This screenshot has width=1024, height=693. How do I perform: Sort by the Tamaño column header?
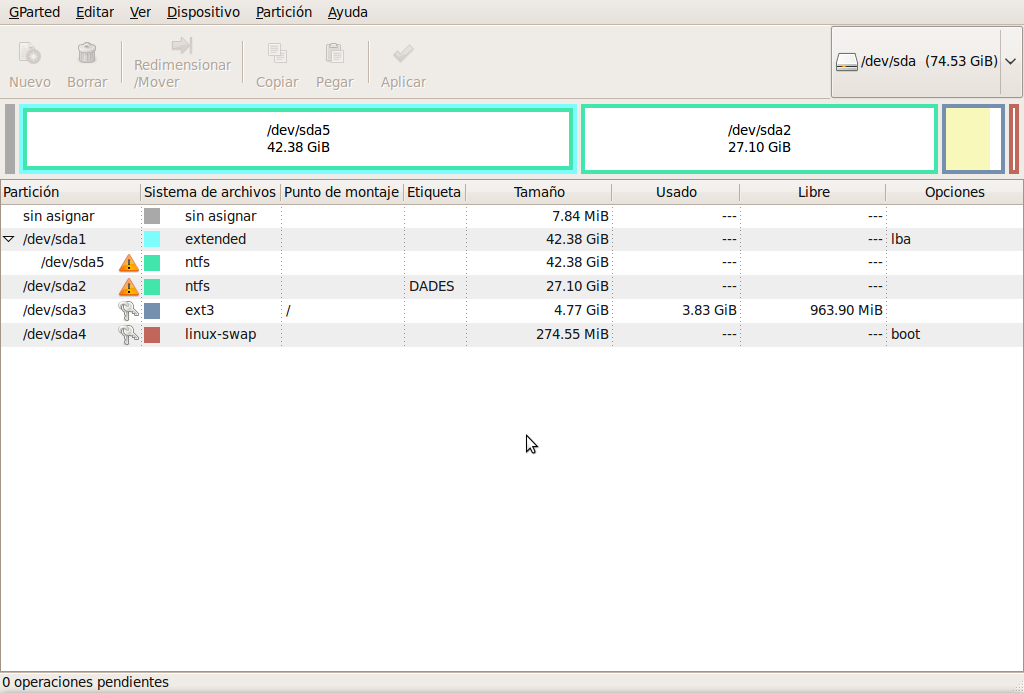[x=538, y=192]
